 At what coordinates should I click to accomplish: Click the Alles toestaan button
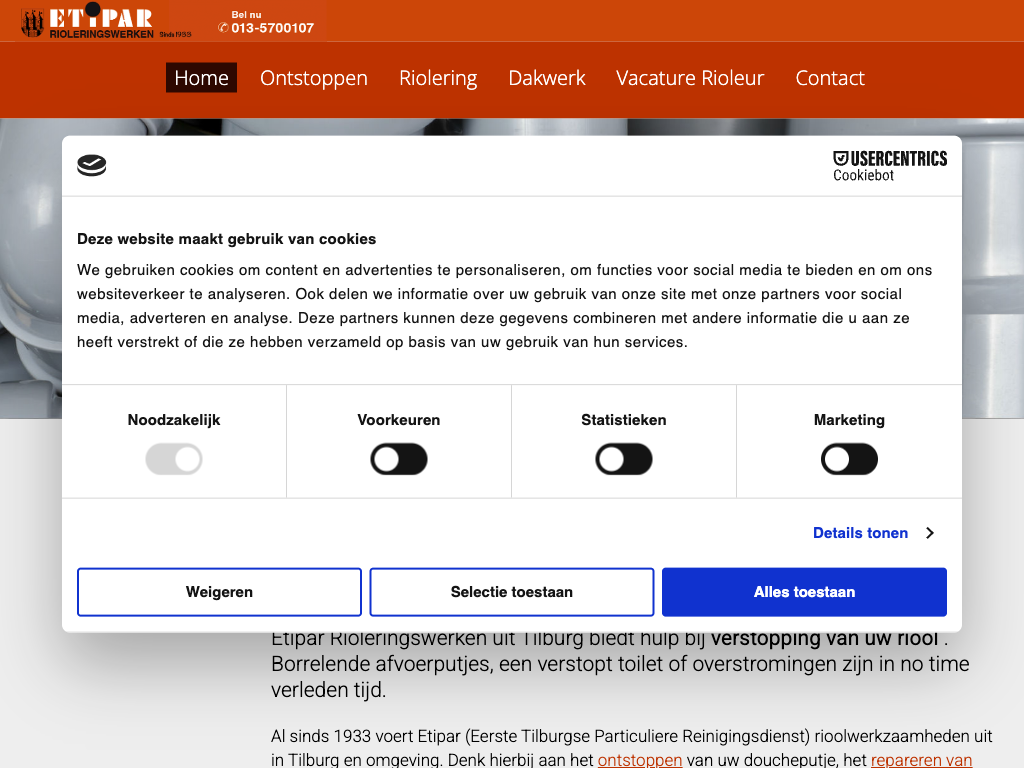click(x=805, y=592)
